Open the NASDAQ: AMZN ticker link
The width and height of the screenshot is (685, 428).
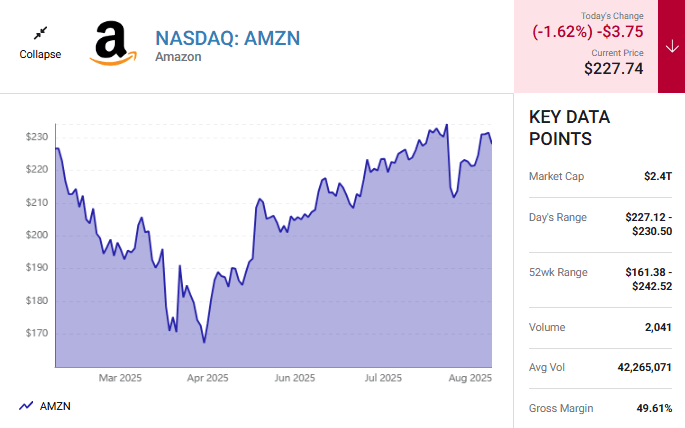(227, 38)
